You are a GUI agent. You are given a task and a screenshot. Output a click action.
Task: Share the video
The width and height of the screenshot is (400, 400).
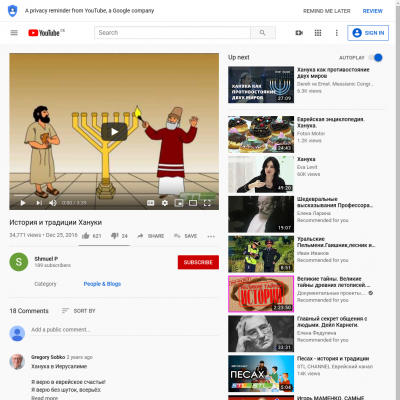tap(151, 236)
